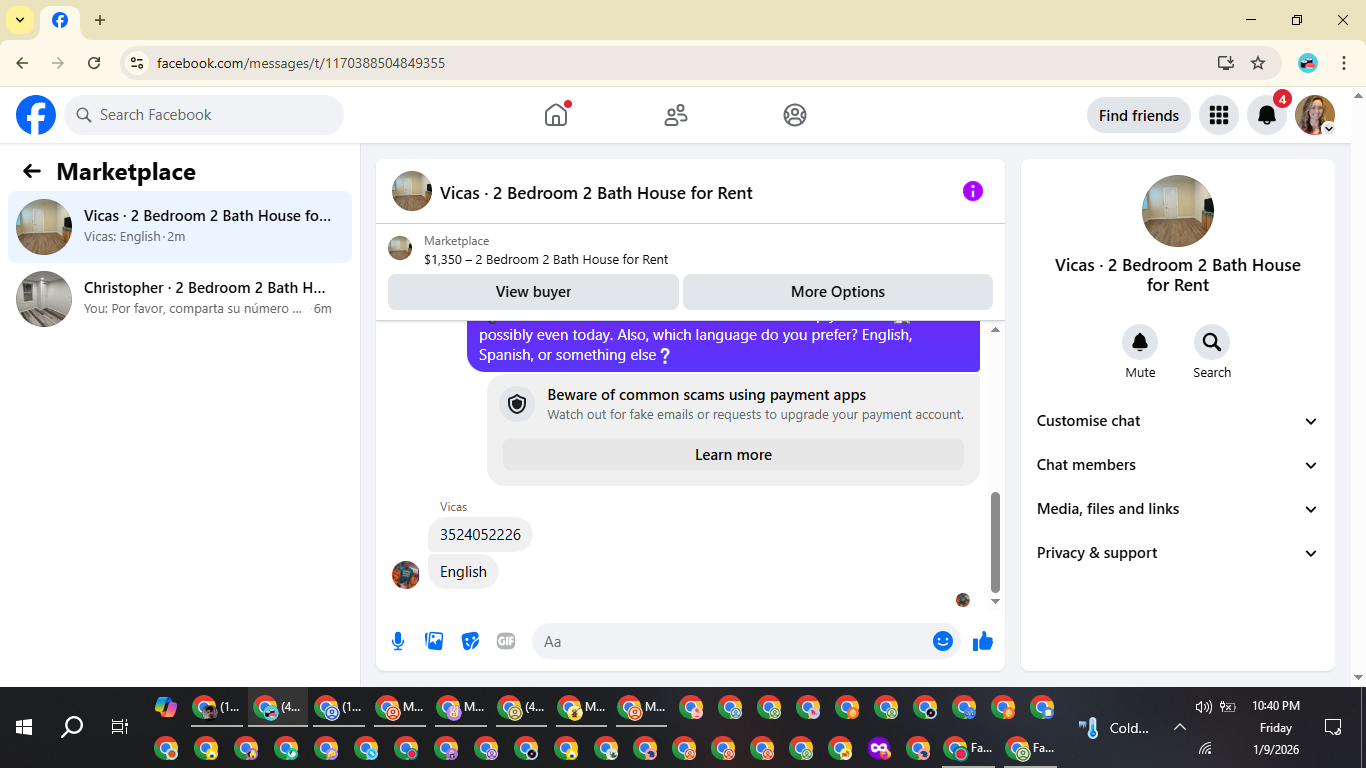This screenshot has width=1366, height=768.
Task: Expand the Privacy & support section
Action: click(x=1178, y=553)
